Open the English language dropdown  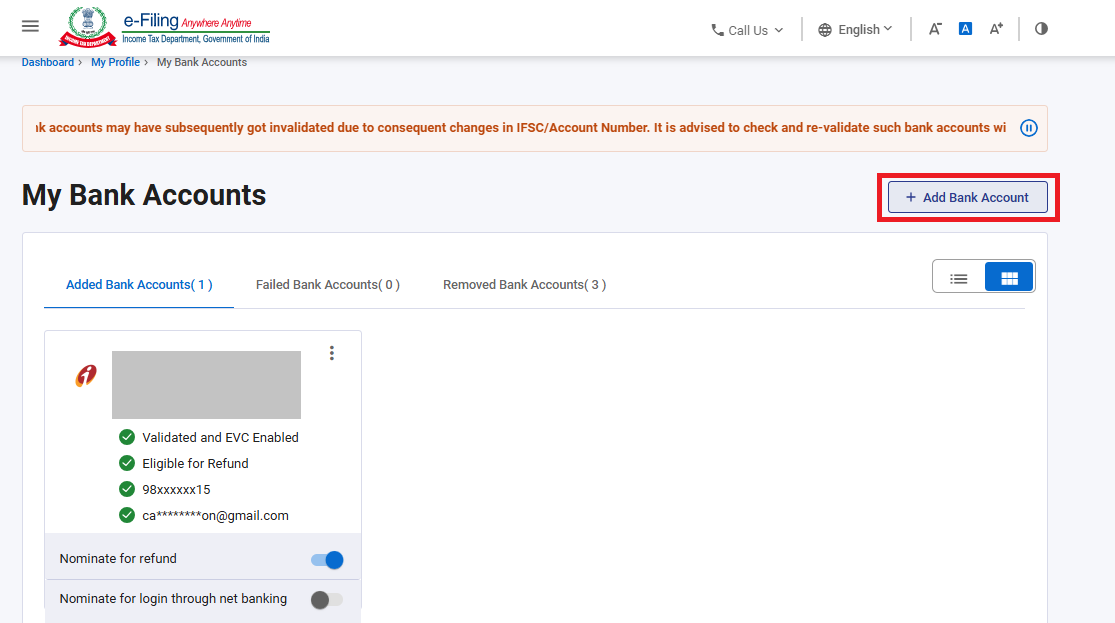[x=855, y=30]
